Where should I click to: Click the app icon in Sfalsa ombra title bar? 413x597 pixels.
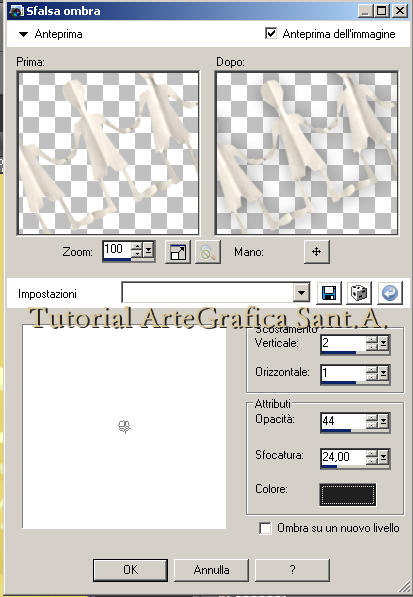(x=17, y=10)
